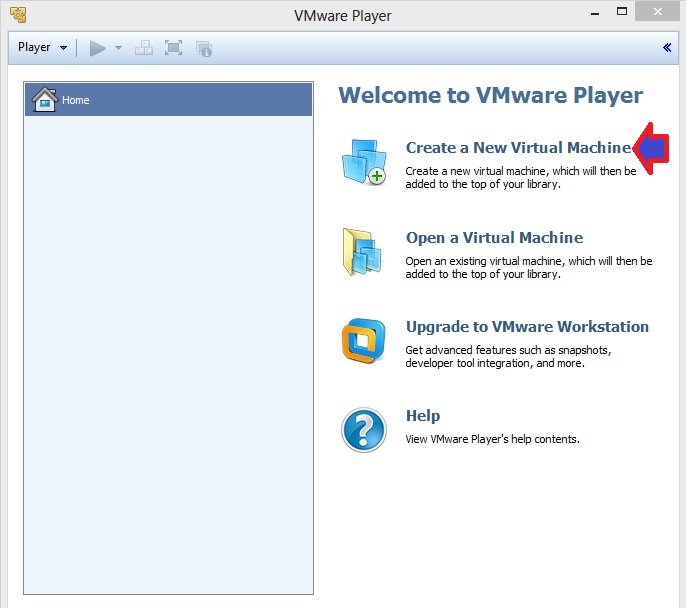The width and height of the screenshot is (686, 609).
Task: Expand the power options arrow beside play
Action: [118, 48]
